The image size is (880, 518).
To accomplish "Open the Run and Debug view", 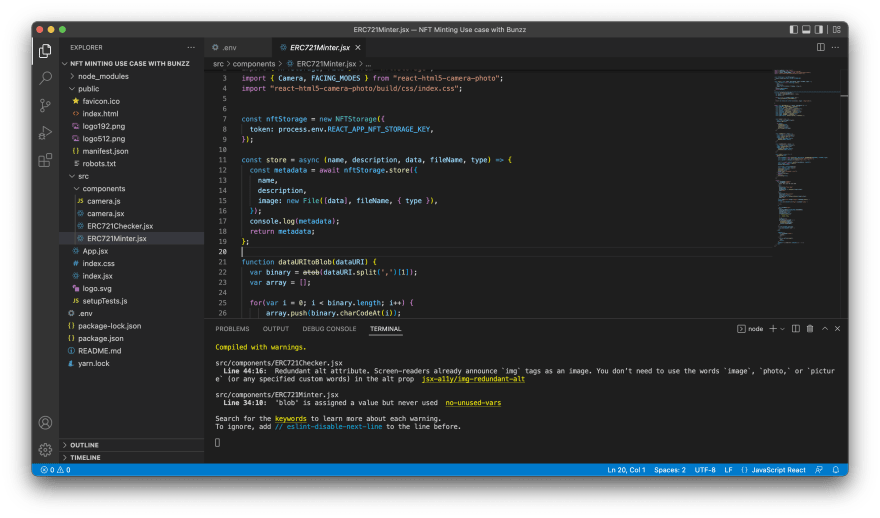I will point(45,133).
